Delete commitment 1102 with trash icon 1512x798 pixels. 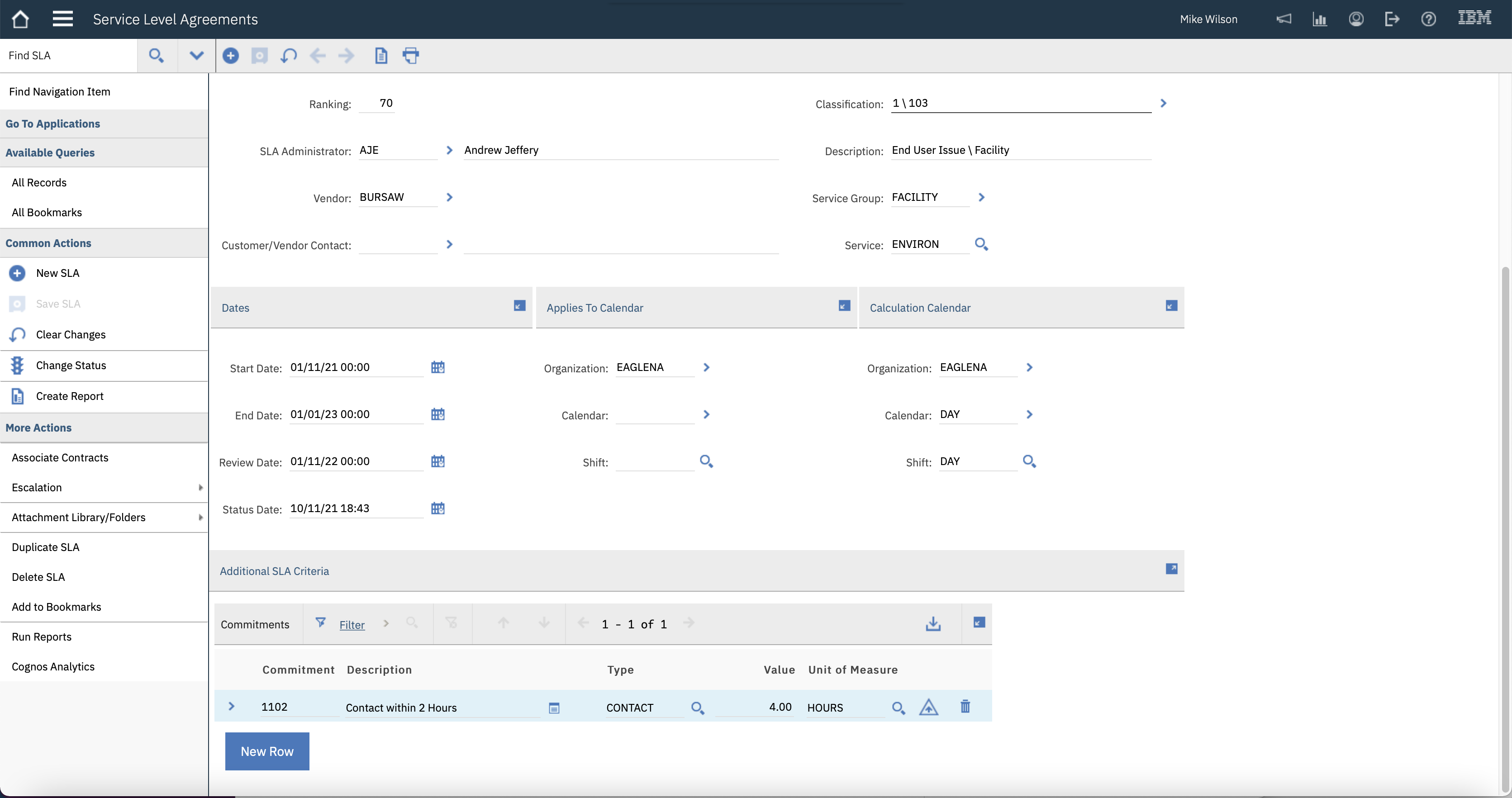point(965,707)
